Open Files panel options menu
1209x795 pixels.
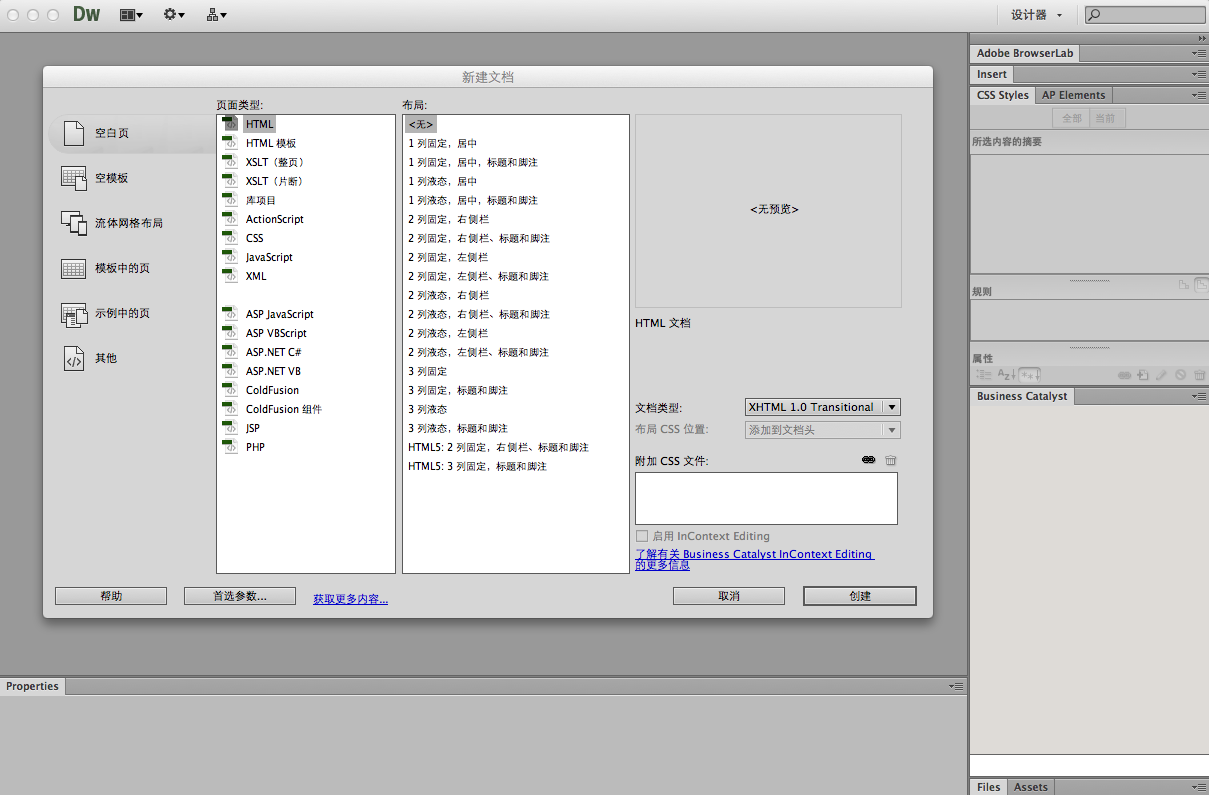[1199, 787]
